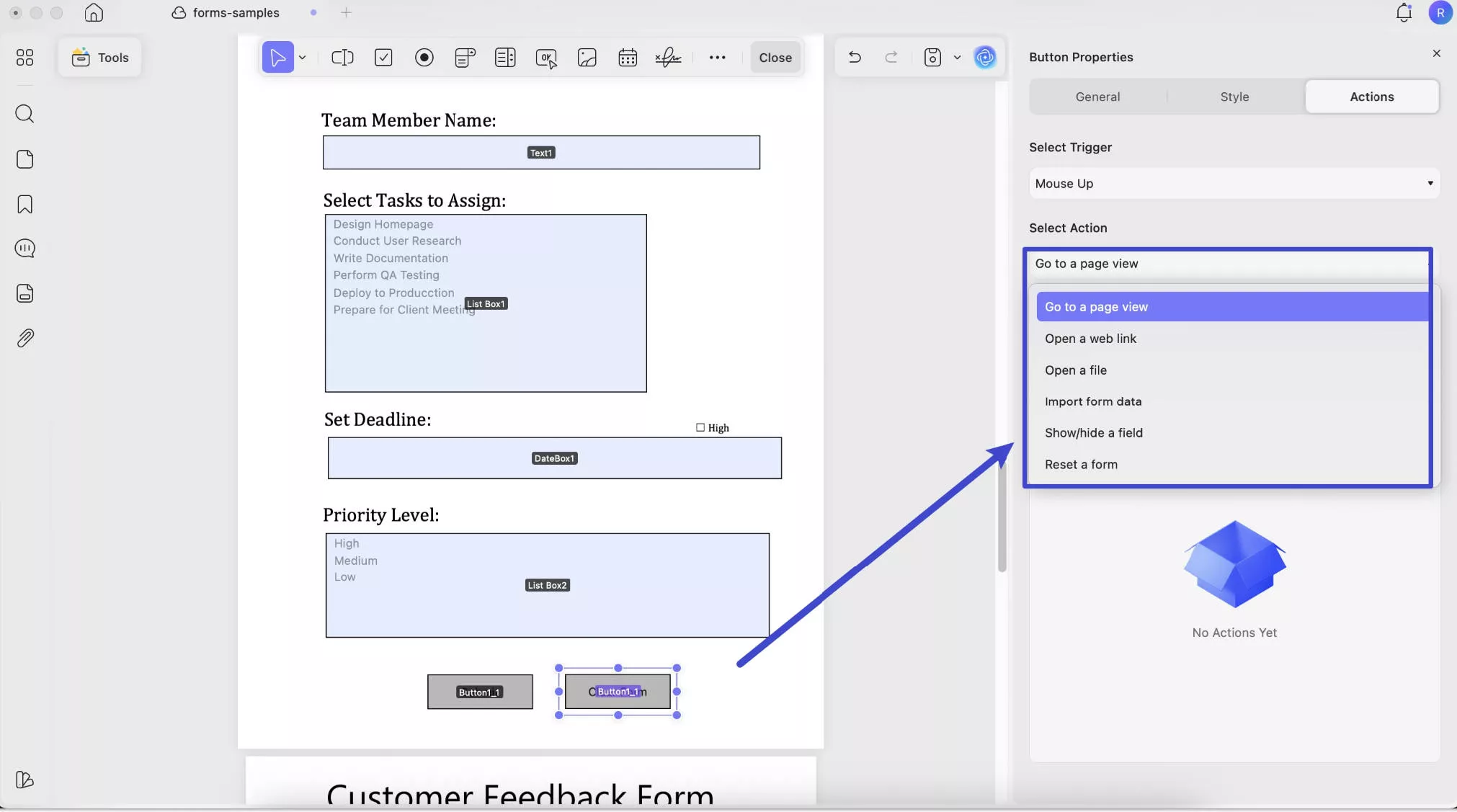Choose the list box field tool

[x=505, y=58]
